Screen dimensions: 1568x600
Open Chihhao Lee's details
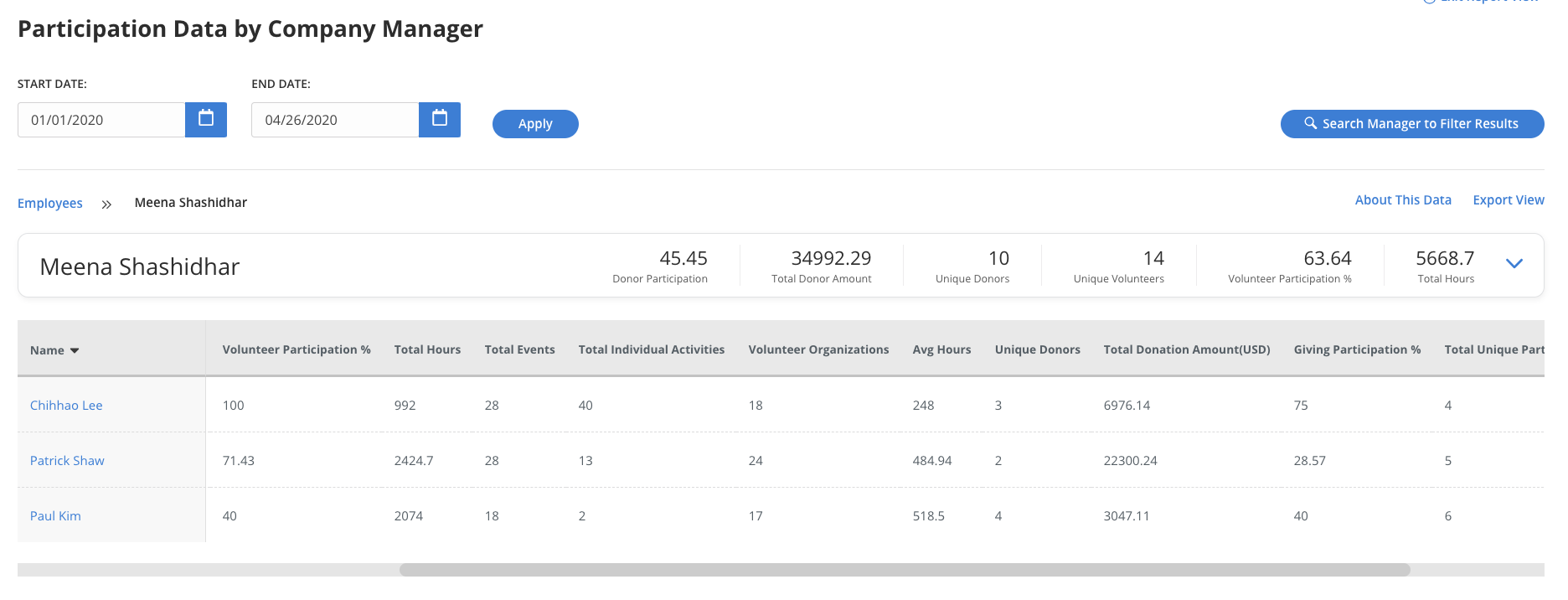click(66, 406)
